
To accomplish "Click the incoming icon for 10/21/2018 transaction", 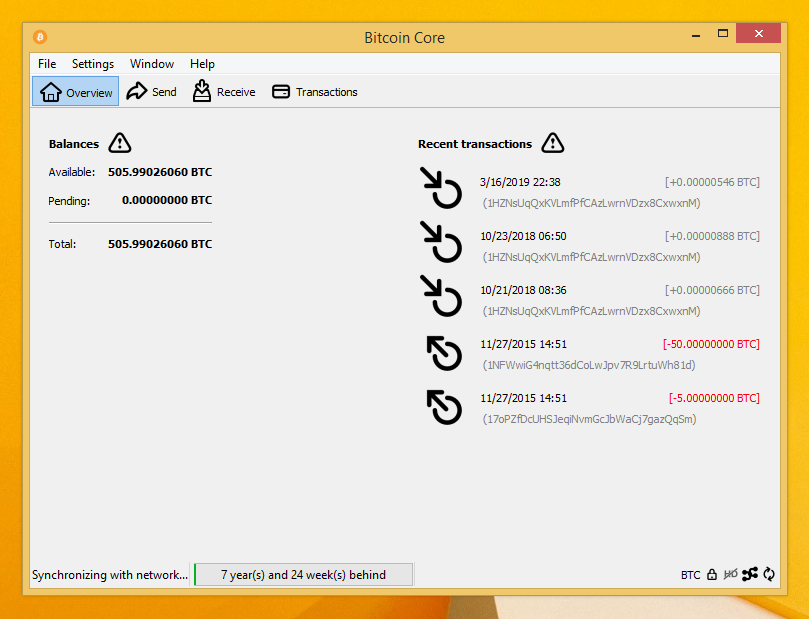I will pyautogui.click(x=441, y=296).
